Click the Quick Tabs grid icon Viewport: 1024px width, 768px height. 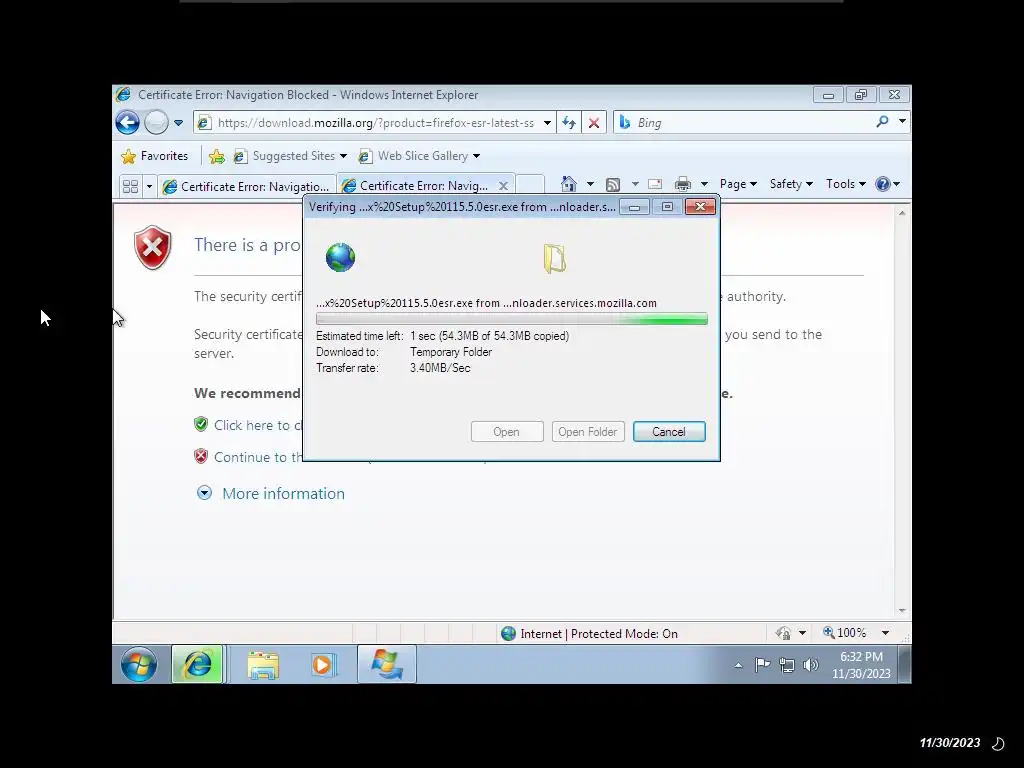[130, 186]
